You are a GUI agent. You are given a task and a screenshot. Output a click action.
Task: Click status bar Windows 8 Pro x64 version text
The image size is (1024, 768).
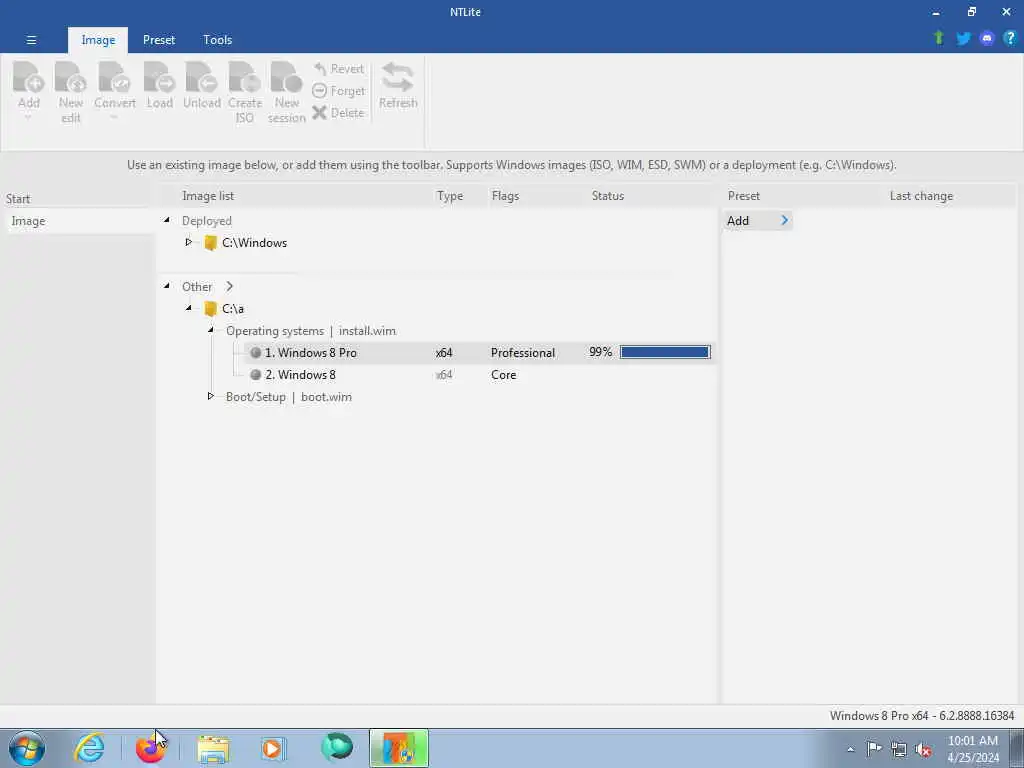coord(921,716)
